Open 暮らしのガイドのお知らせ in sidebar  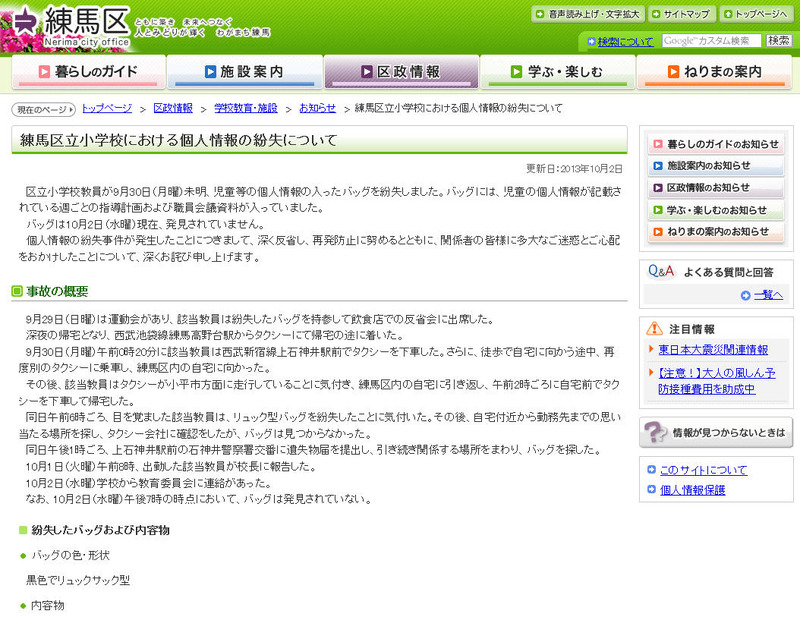pos(714,144)
